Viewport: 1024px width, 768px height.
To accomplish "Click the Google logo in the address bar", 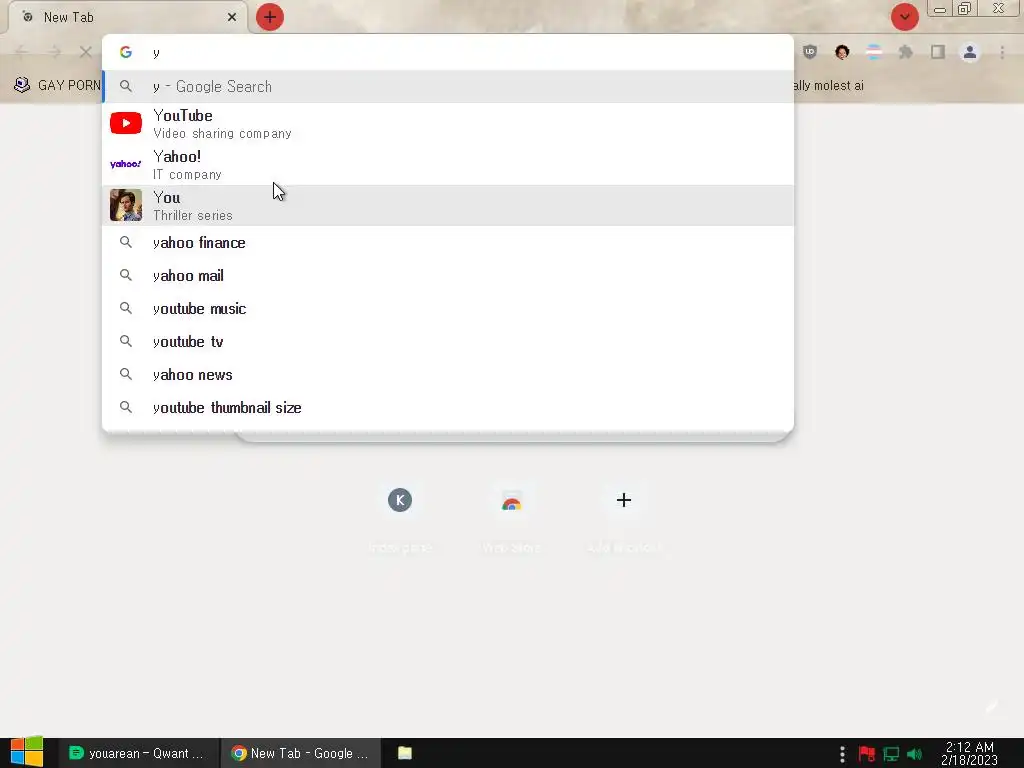I will [x=126, y=52].
